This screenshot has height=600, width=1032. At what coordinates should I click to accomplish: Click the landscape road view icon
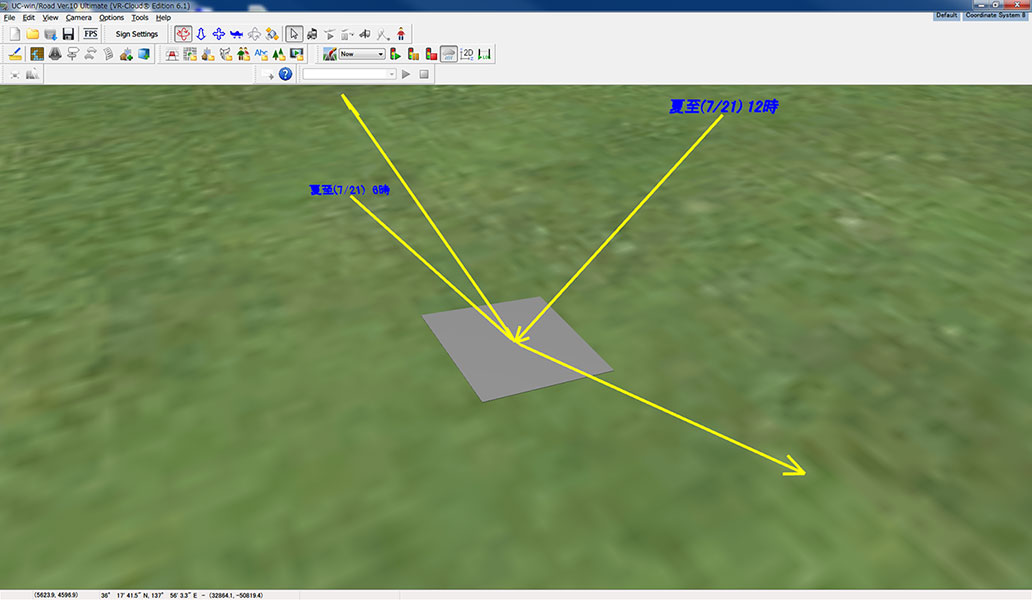click(330, 54)
